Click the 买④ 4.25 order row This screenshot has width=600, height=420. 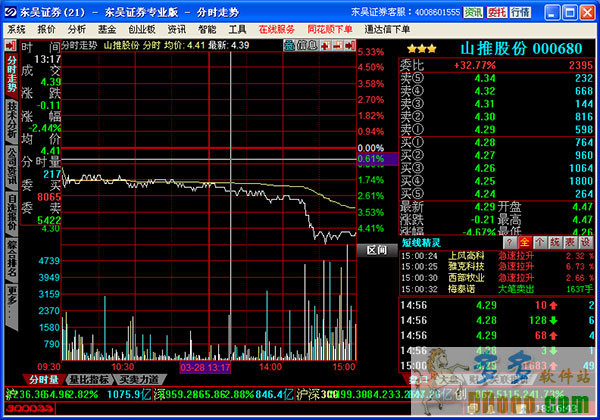497,181
